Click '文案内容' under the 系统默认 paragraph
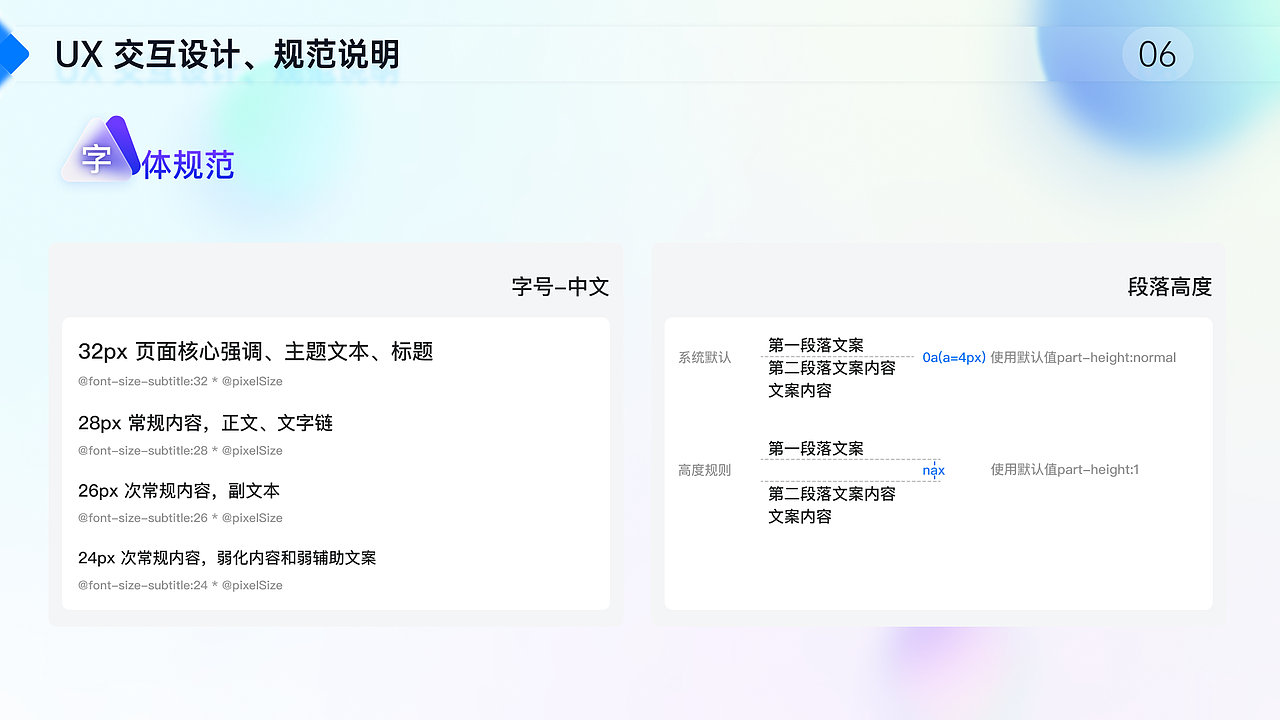1280x720 pixels. click(800, 391)
